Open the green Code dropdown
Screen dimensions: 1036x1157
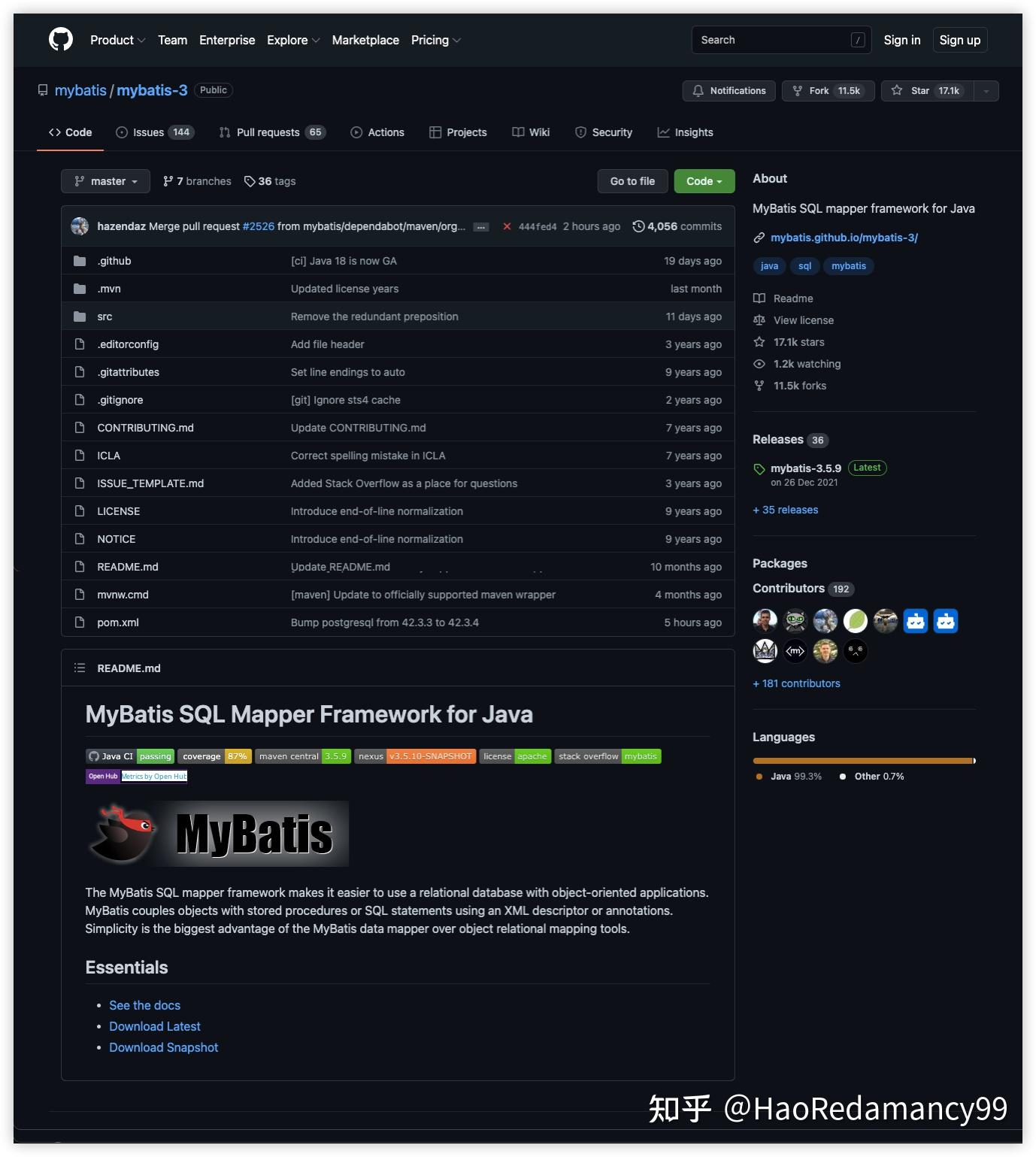pos(704,181)
